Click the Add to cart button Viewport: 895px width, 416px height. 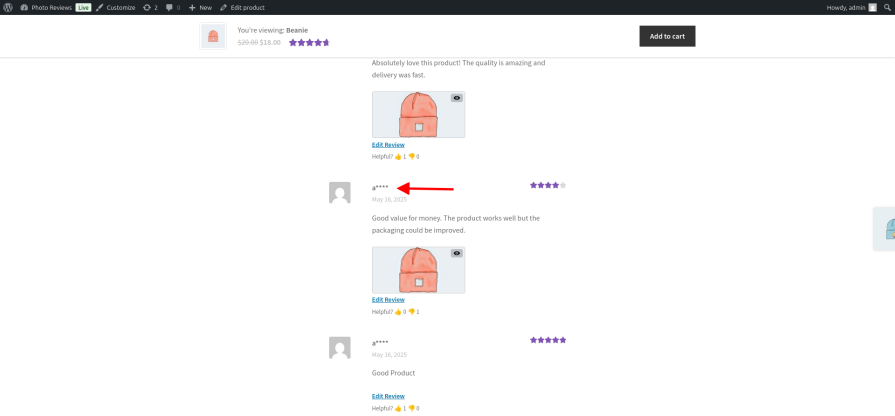pyautogui.click(x=667, y=36)
